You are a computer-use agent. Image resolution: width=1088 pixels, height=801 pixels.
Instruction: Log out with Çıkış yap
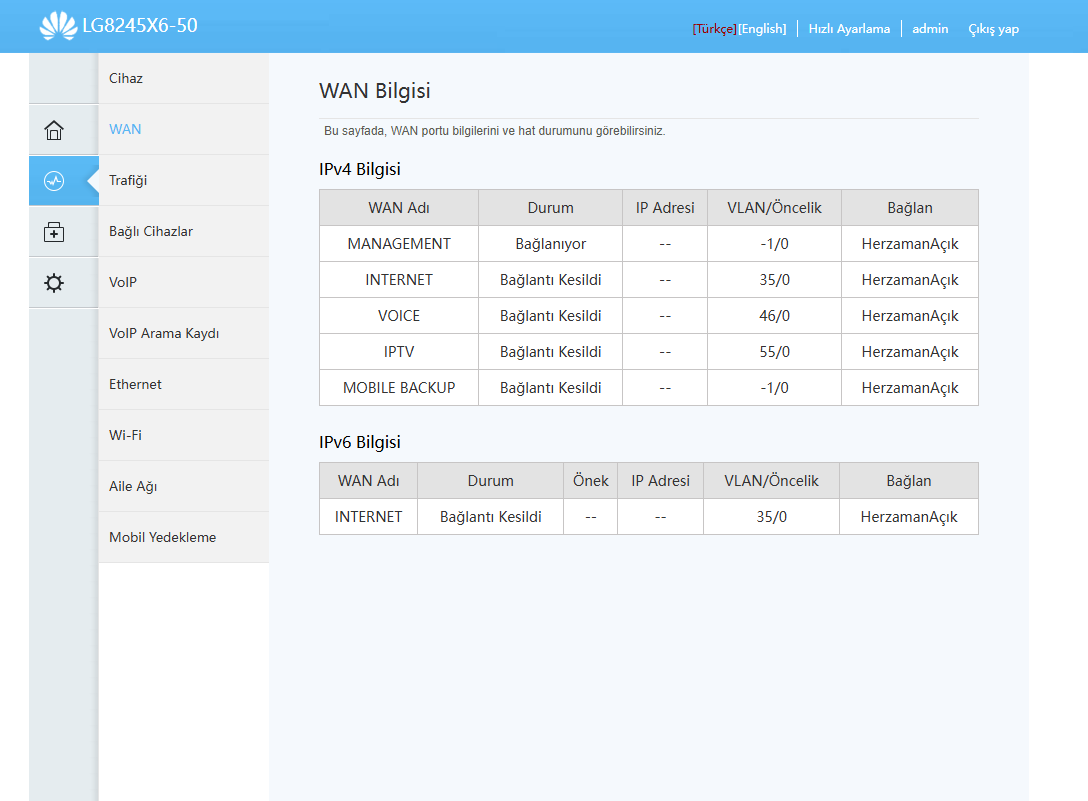994,29
